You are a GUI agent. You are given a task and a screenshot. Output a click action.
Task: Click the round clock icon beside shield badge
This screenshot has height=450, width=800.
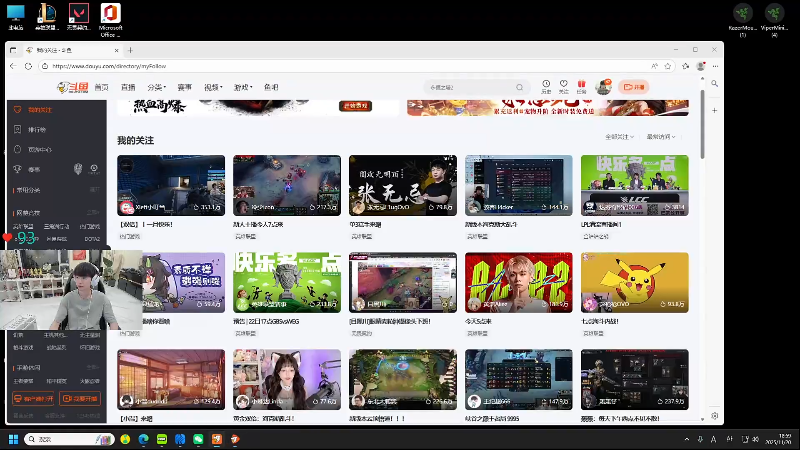[94, 169]
